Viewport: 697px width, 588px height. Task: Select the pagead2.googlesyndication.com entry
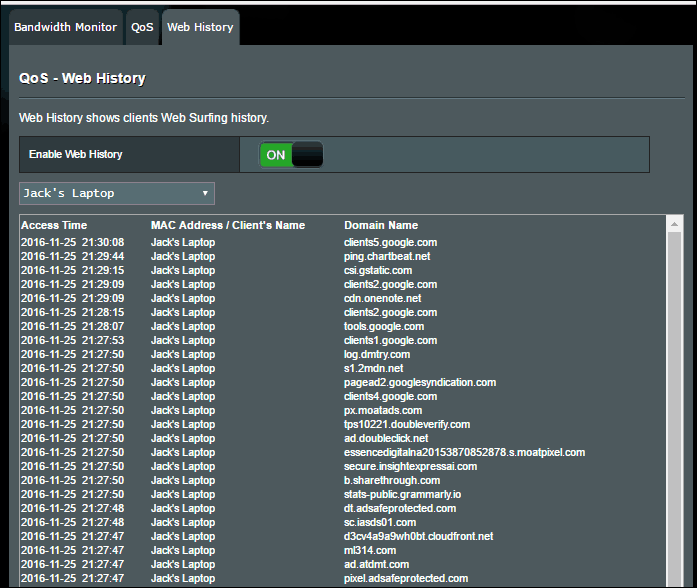(x=420, y=382)
